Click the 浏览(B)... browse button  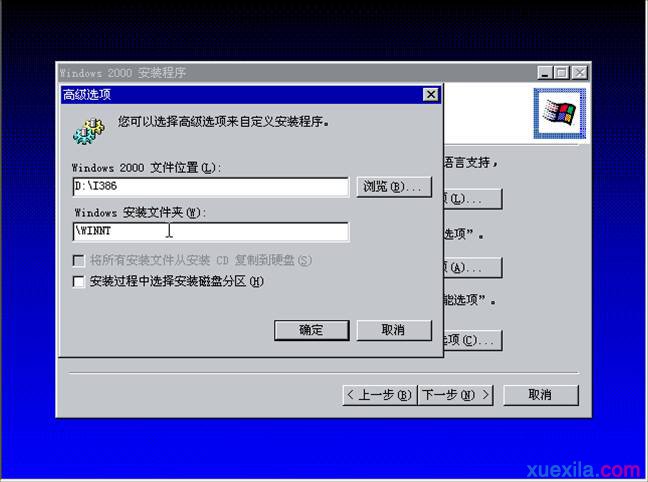coord(394,187)
